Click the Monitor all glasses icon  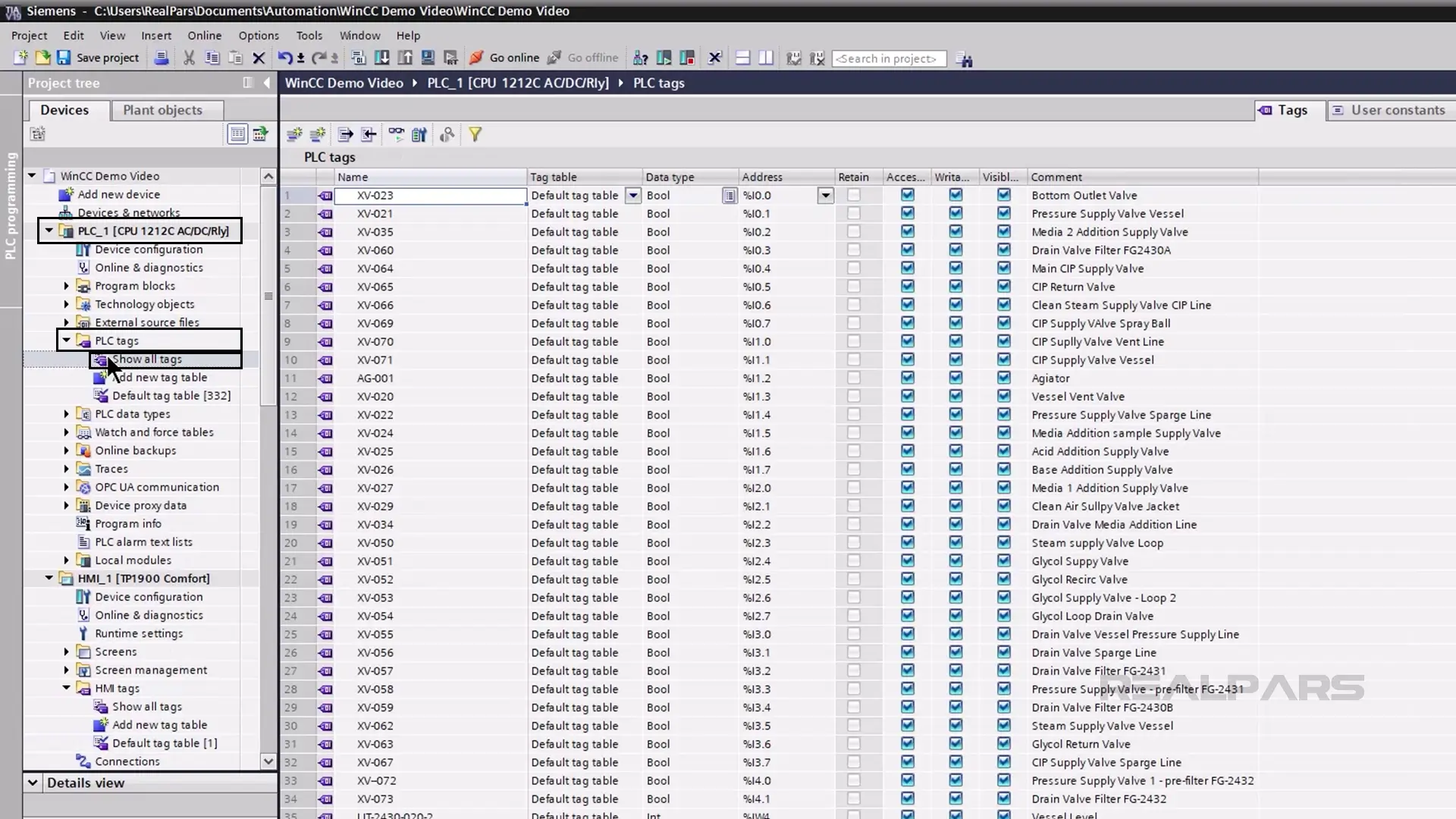pos(396,134)
